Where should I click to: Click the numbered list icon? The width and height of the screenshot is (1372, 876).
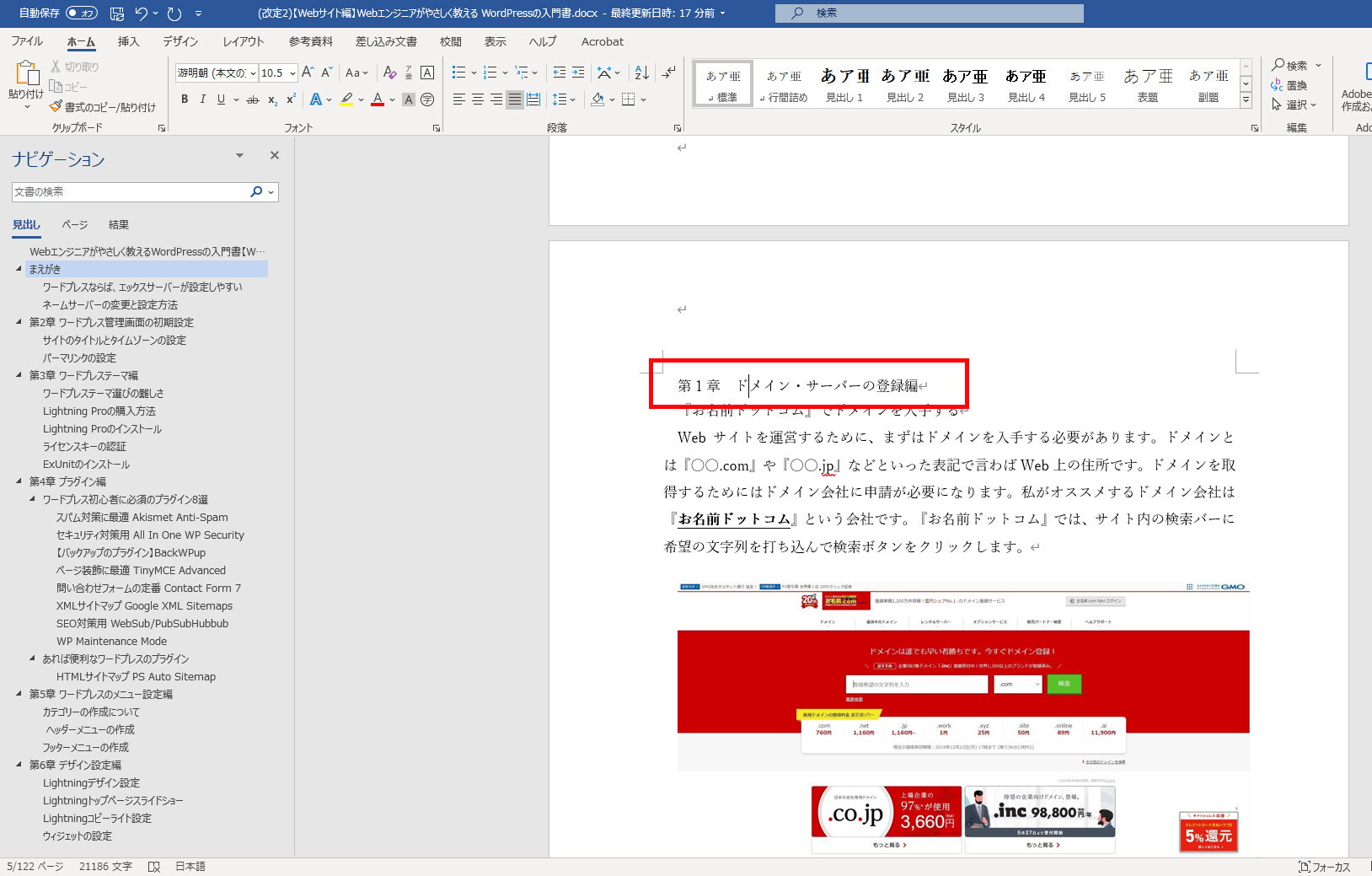point(490,73)
